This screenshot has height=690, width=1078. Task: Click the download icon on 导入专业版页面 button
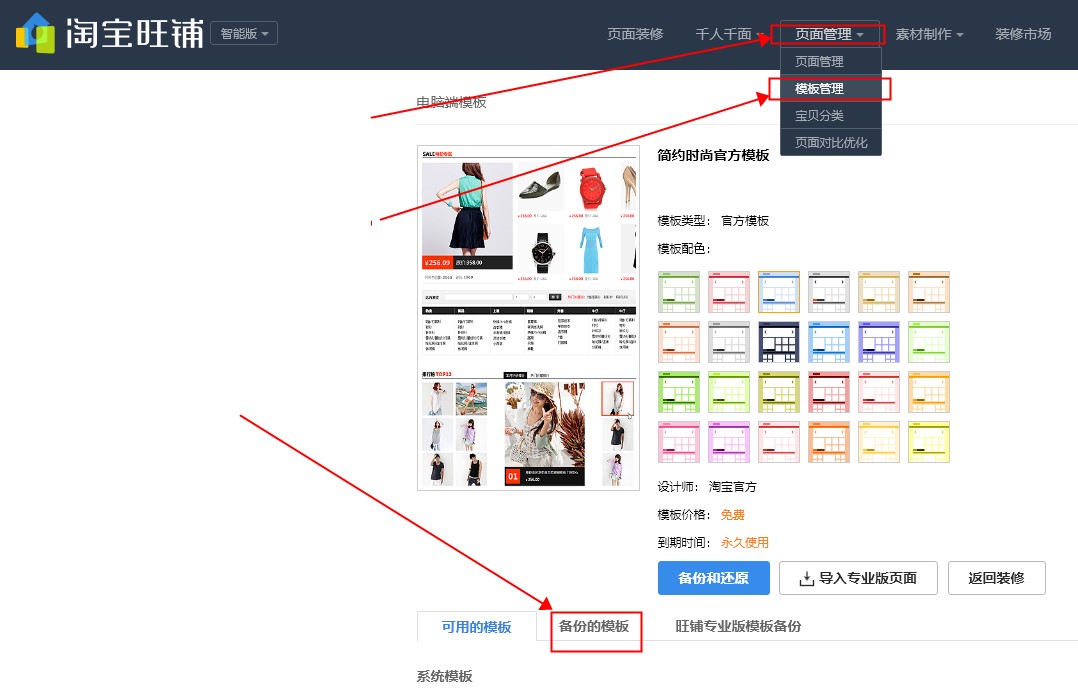[806, 578]
